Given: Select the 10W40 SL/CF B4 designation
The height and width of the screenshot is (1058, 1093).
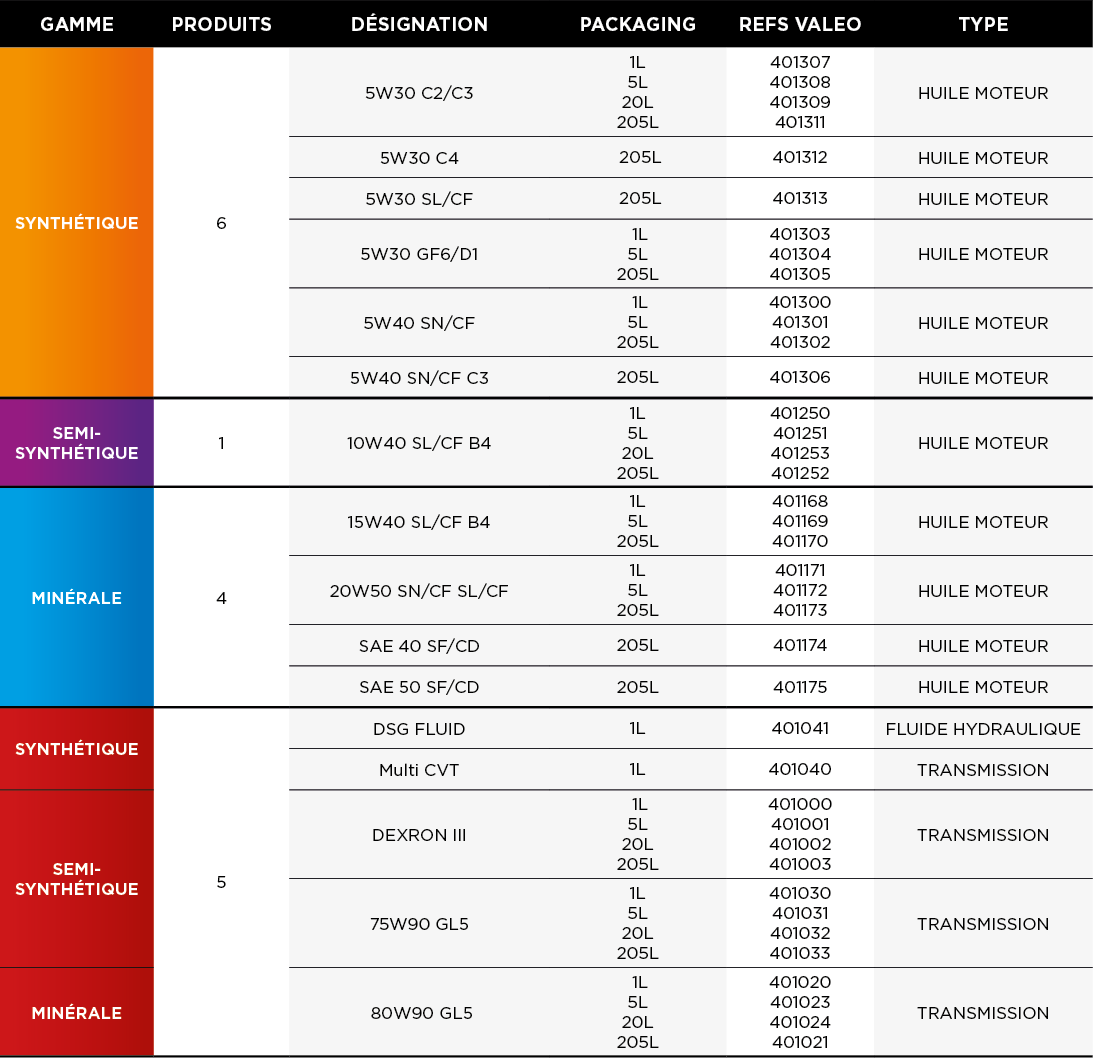Looking at the screenshot, I should (419, 443).
